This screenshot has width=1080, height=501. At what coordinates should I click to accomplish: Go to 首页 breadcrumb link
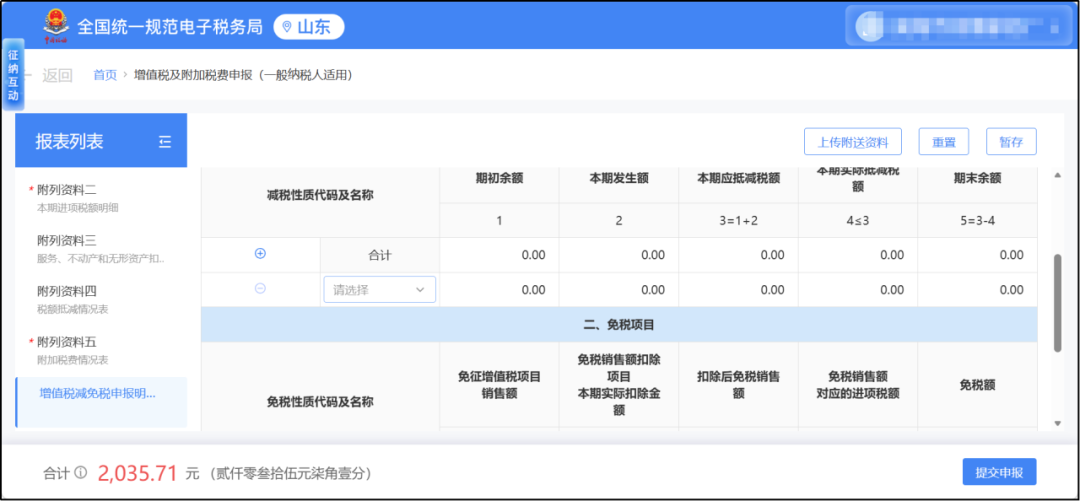point(105,75)
